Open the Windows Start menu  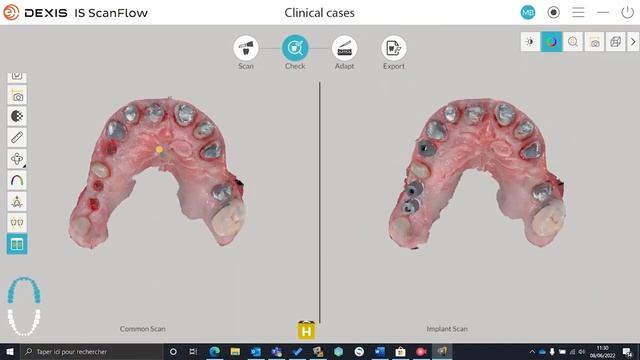pyautogui.click(x=10, y=351)
